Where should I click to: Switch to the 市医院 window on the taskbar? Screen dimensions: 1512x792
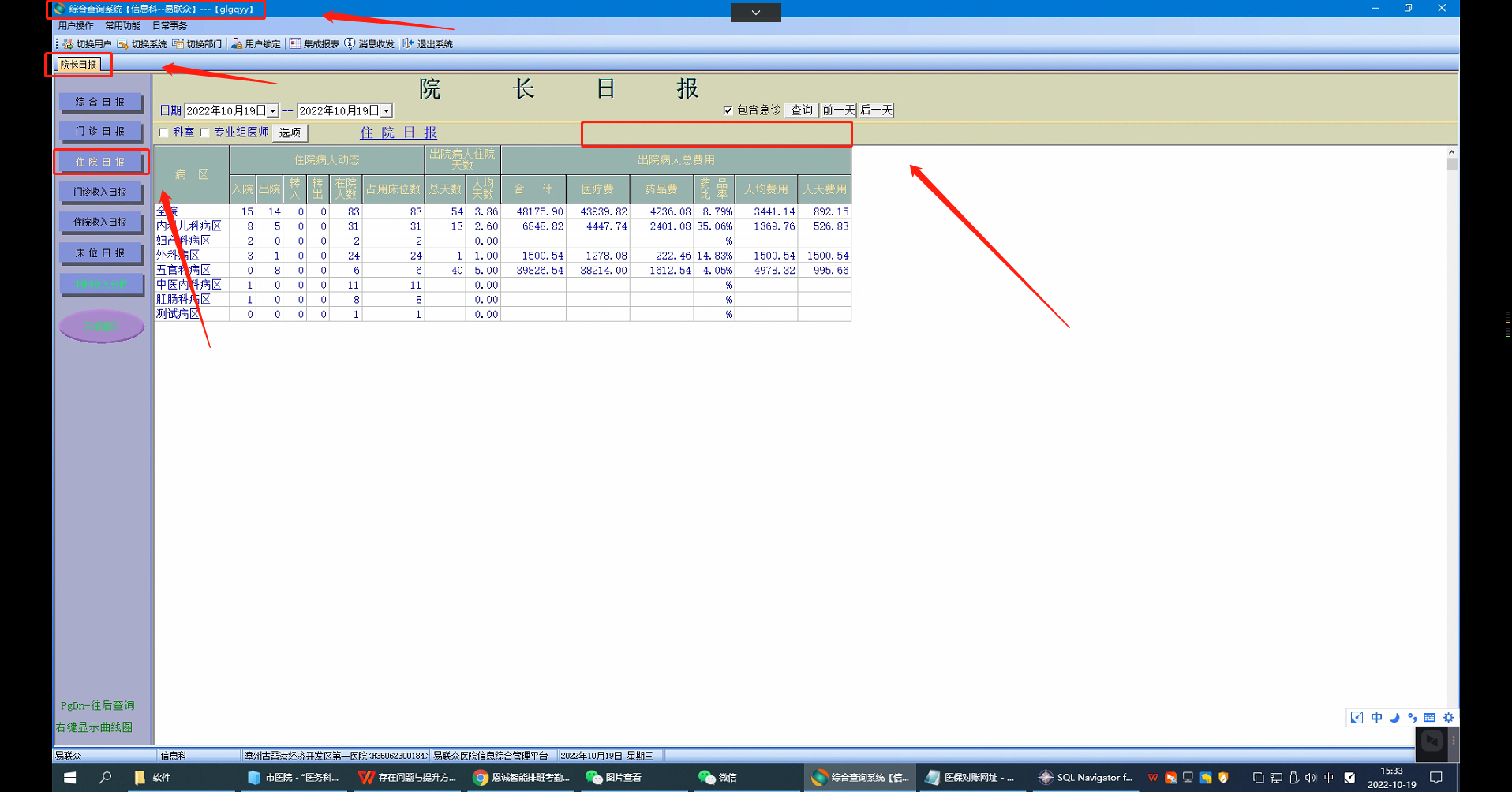[294, 778]
